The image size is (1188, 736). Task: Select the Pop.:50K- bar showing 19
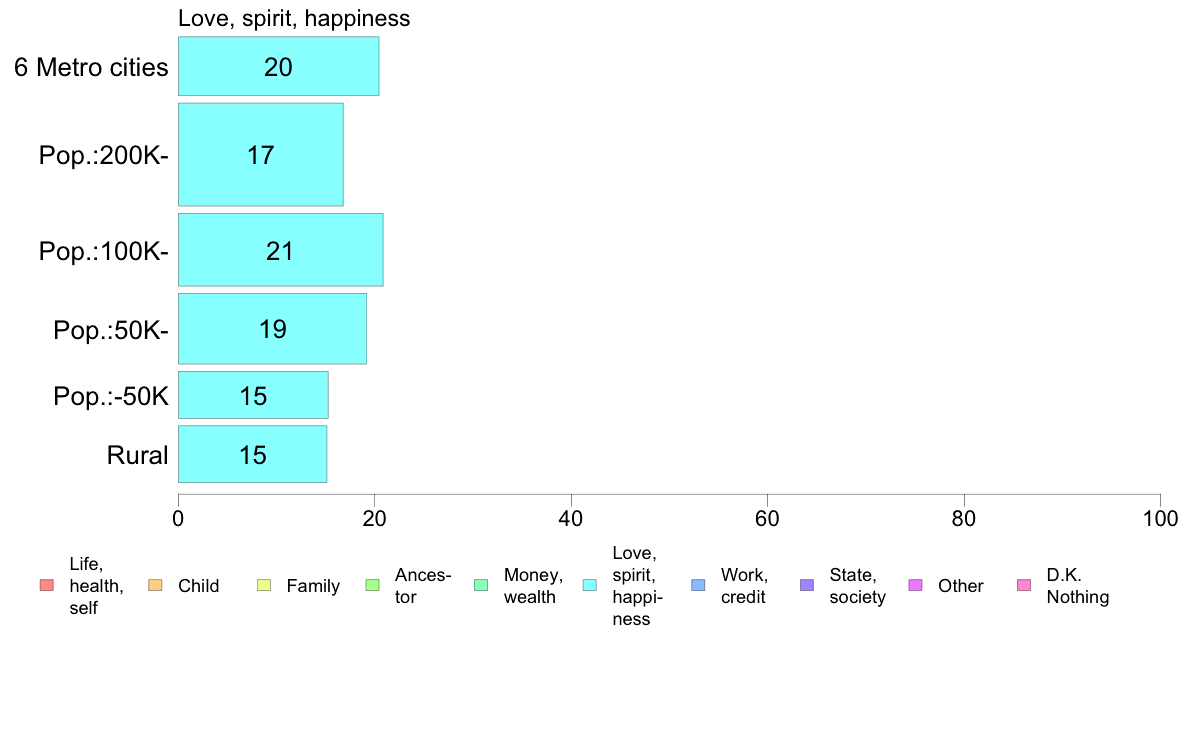(273, 329)
